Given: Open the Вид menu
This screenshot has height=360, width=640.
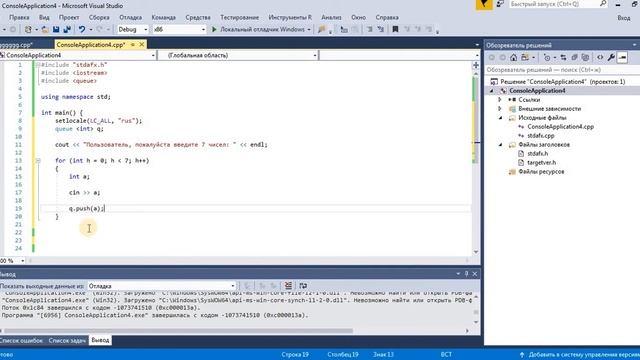Looking at the screenshot, I should [44, 18].
